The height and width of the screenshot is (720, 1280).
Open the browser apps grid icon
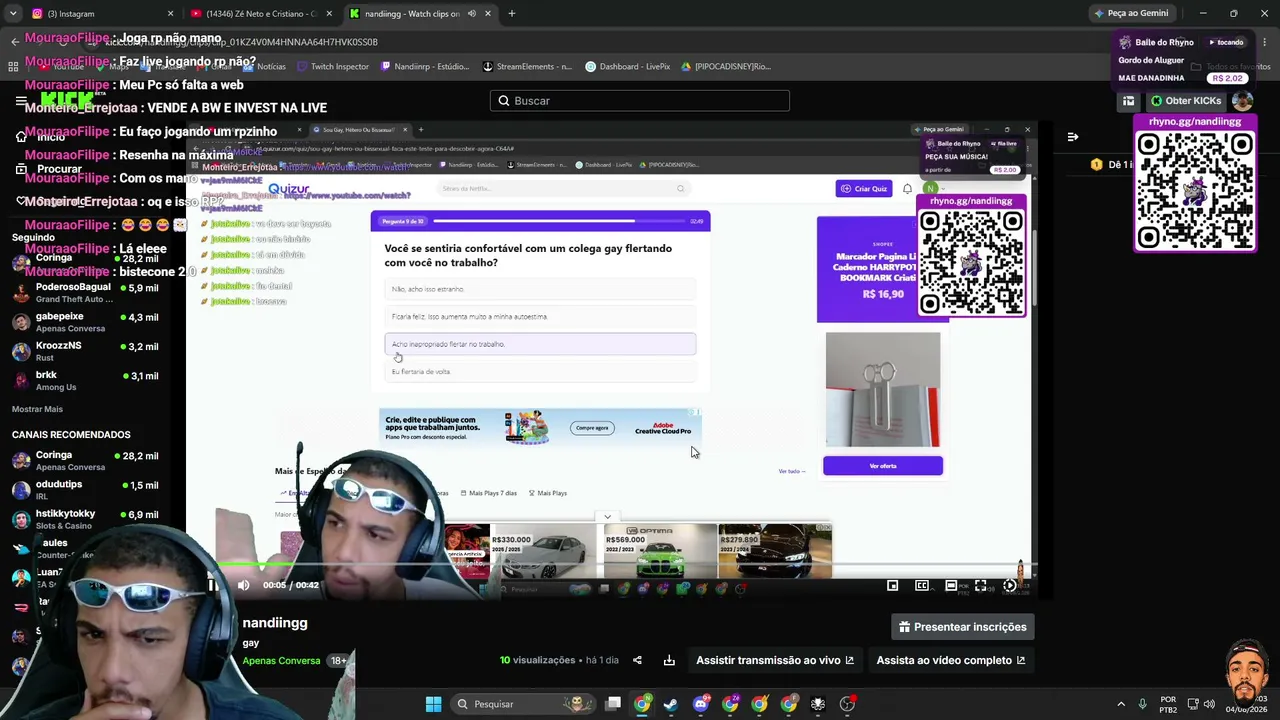point(13,67)
